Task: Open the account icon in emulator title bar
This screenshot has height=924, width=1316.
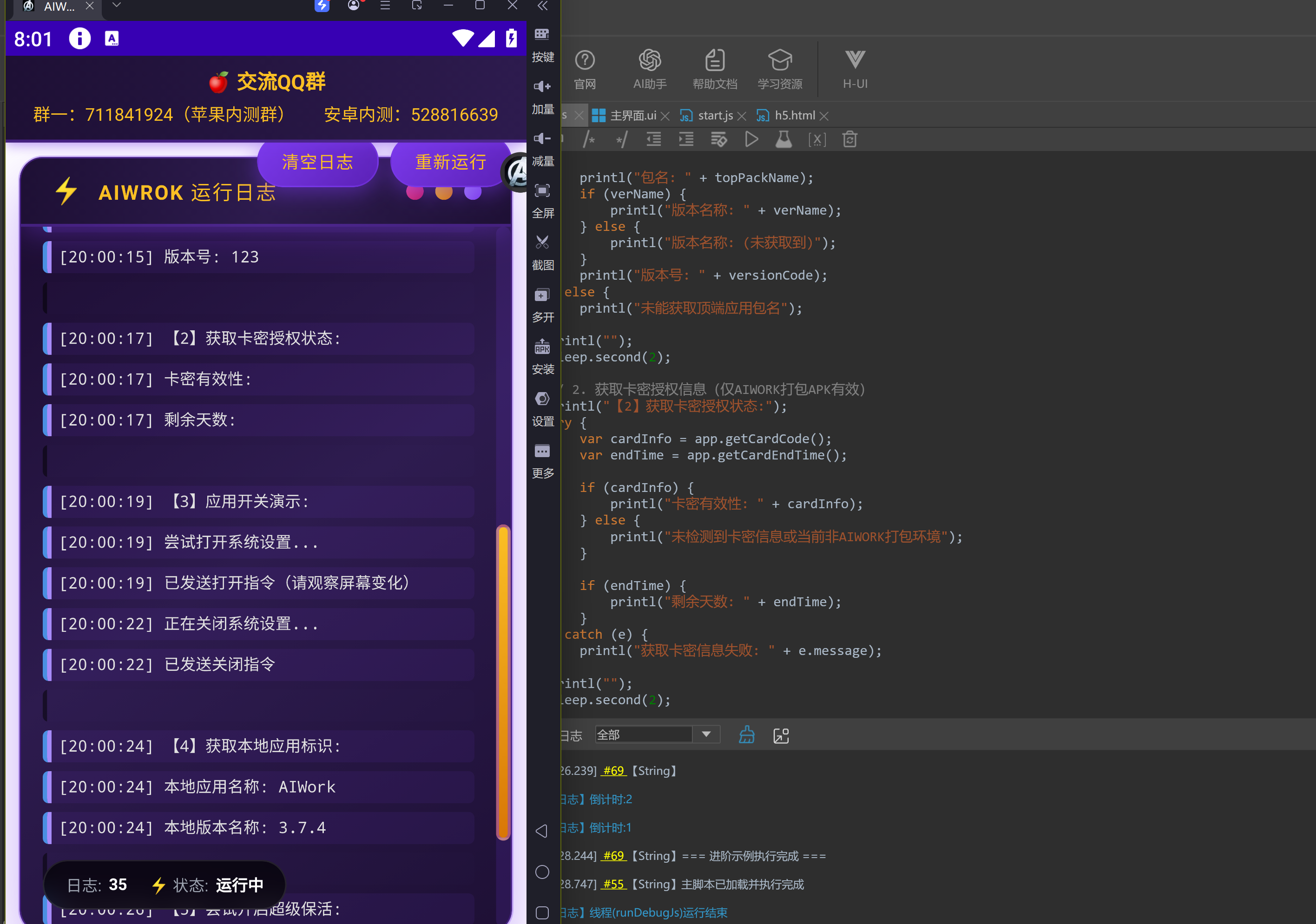Action: [354, 5]
